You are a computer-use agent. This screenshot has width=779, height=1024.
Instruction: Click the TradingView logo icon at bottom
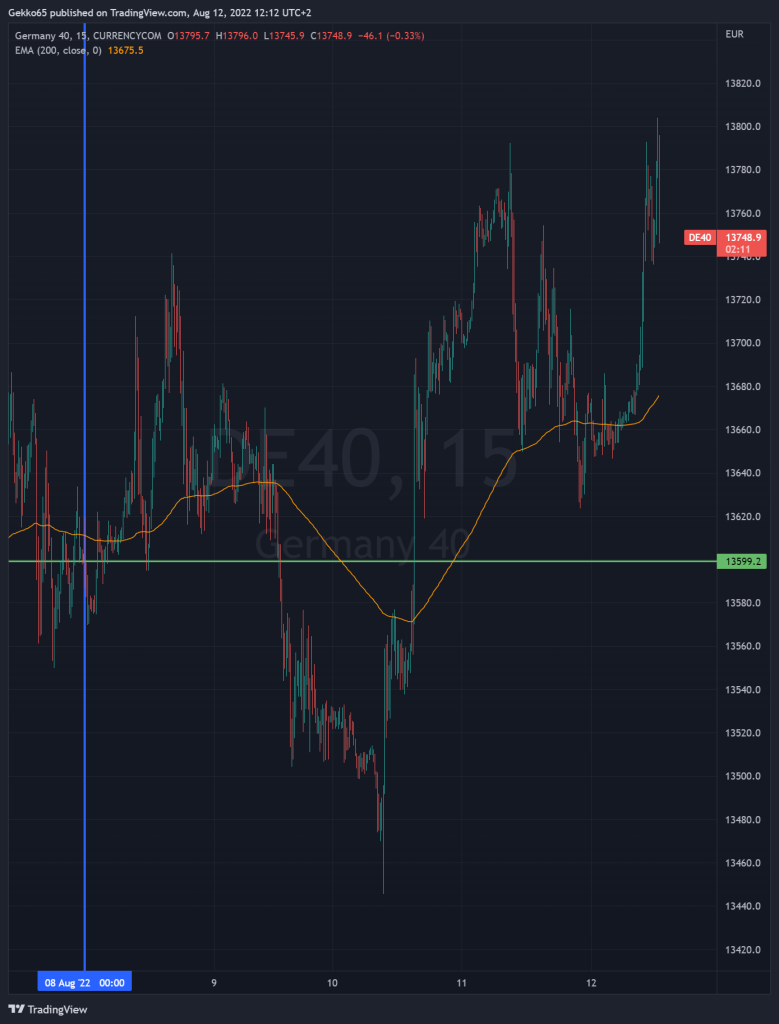[15, 1009]
